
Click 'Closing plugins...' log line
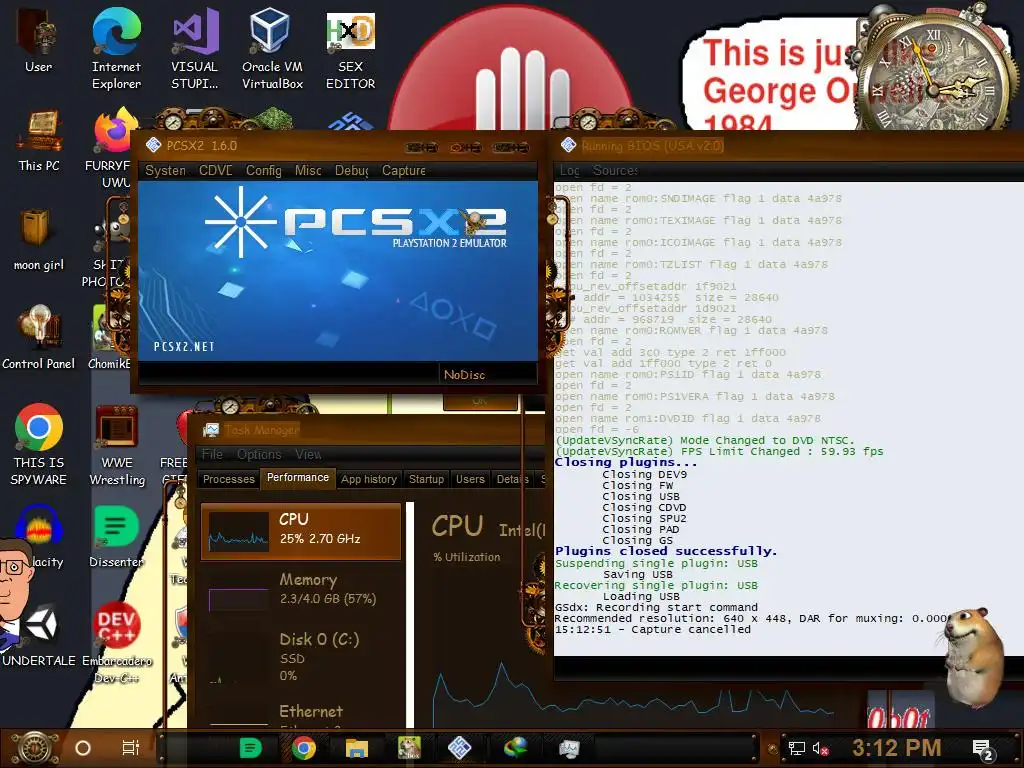pyautogui.click(x=626, y=462)
